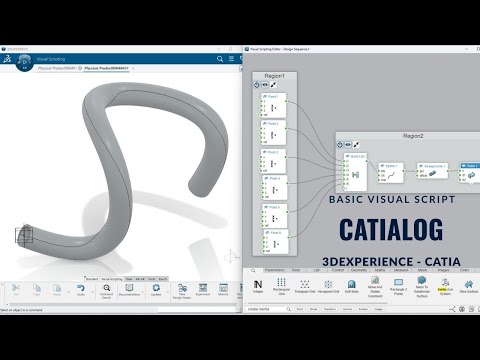Screen dimensions: 480x360
Task: Open dropdown arrow next to Update
Action: tap(168, 292)
